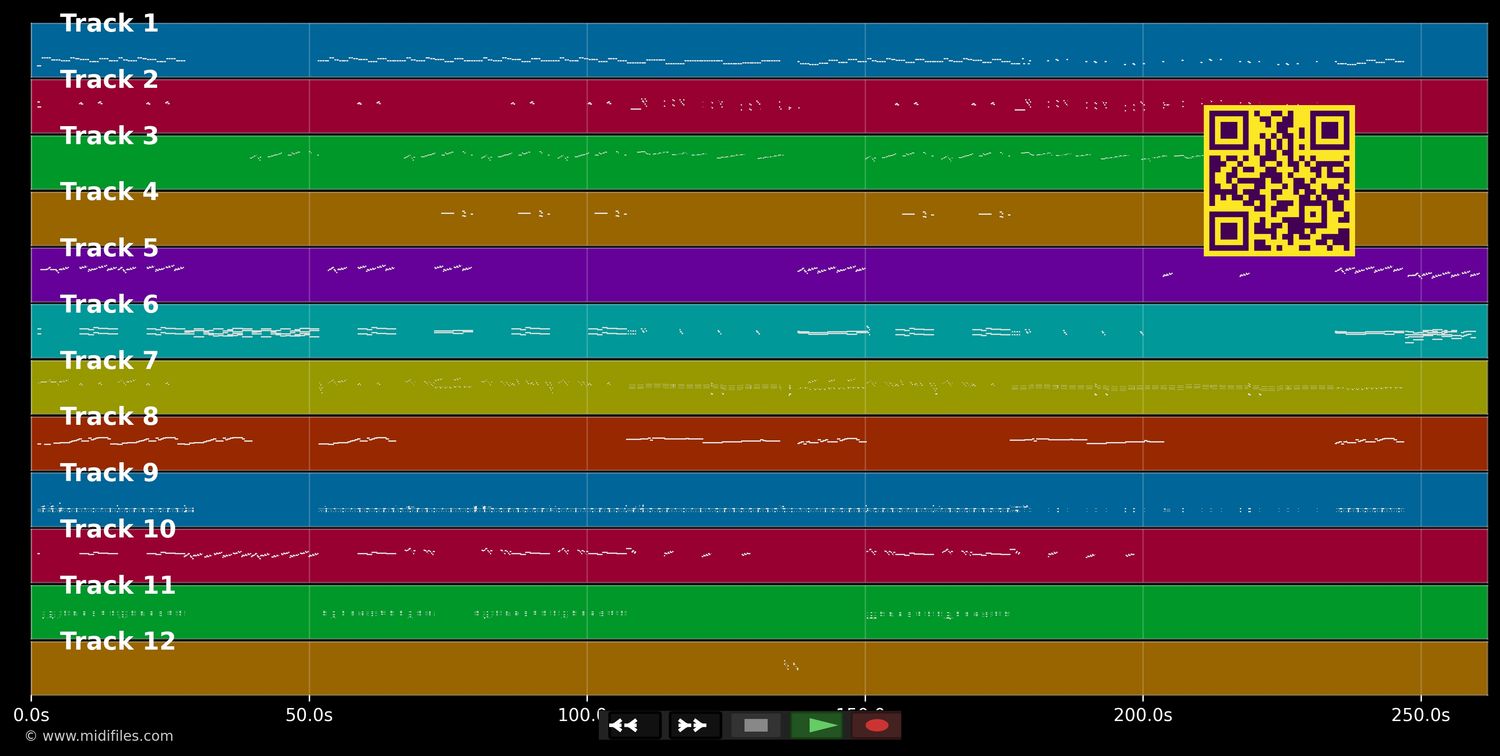Select the Track 9 label
The height and width of the screenshot is (756, 1500).
click(109, 473)
